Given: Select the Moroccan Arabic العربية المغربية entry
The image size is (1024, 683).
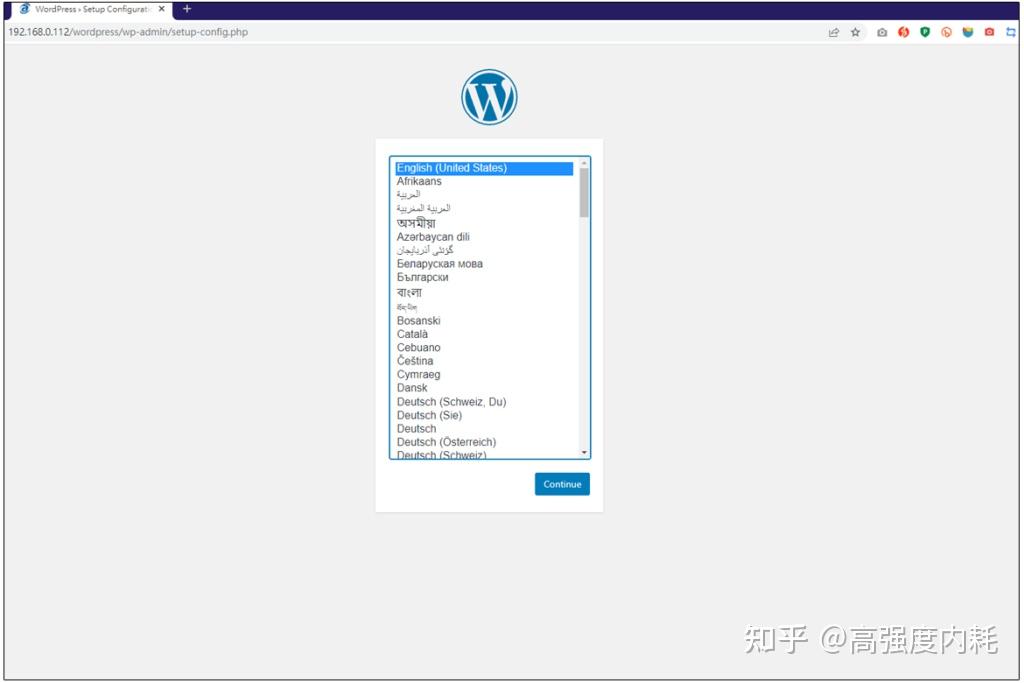Looking at the screenshot, I should [x=484, y=208].
